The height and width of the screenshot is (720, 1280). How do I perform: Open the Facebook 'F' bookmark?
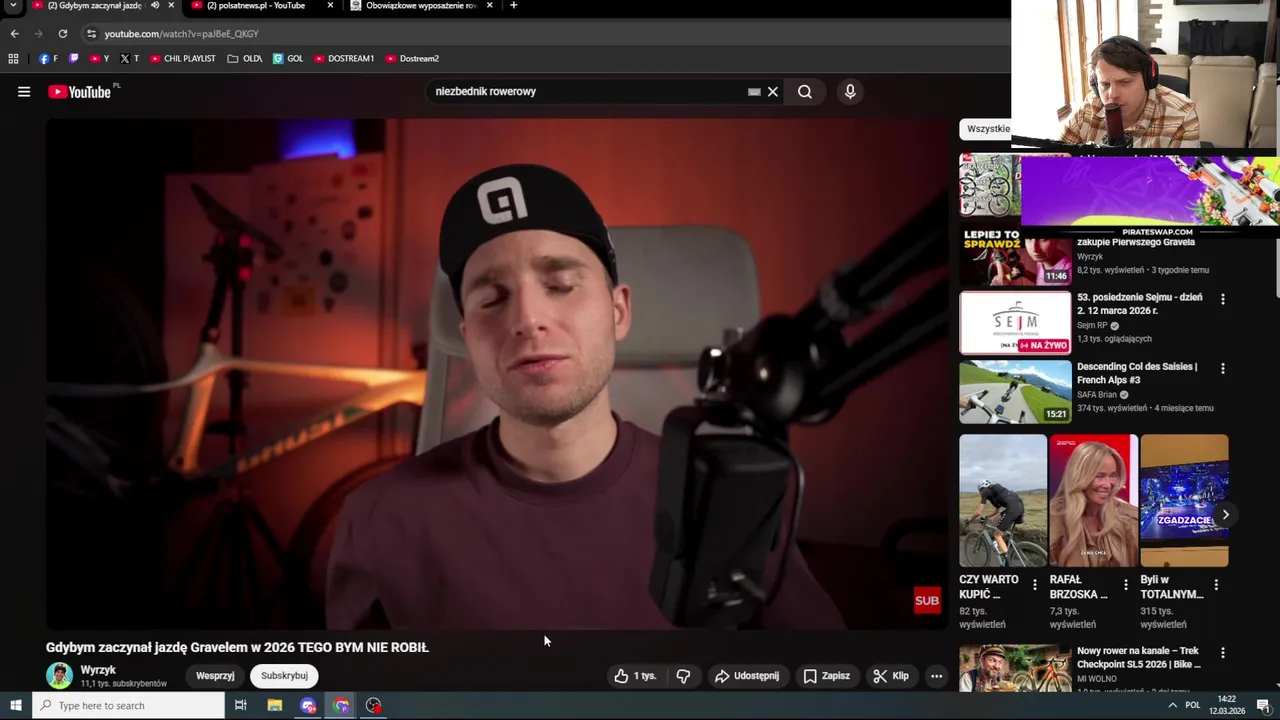point(48,59)
